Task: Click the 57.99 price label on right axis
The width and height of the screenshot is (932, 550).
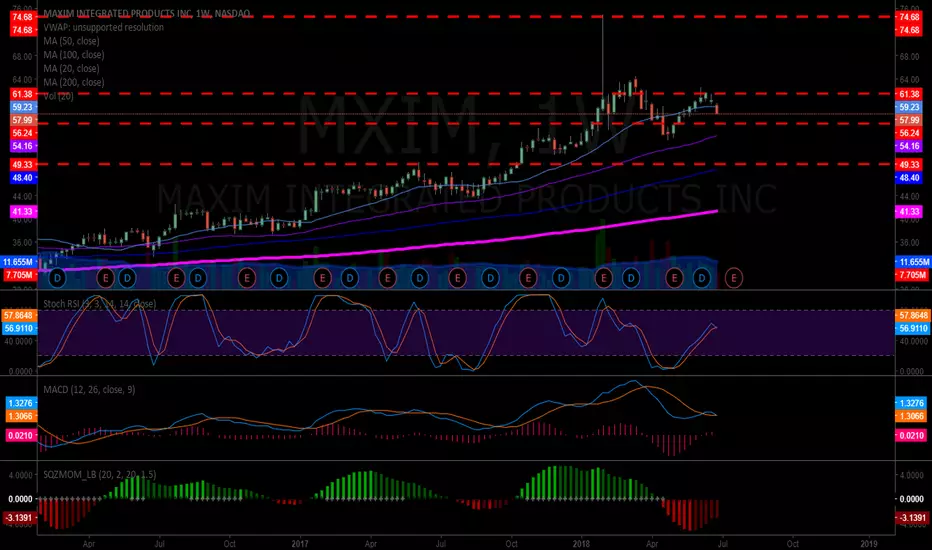Action: 909,120
